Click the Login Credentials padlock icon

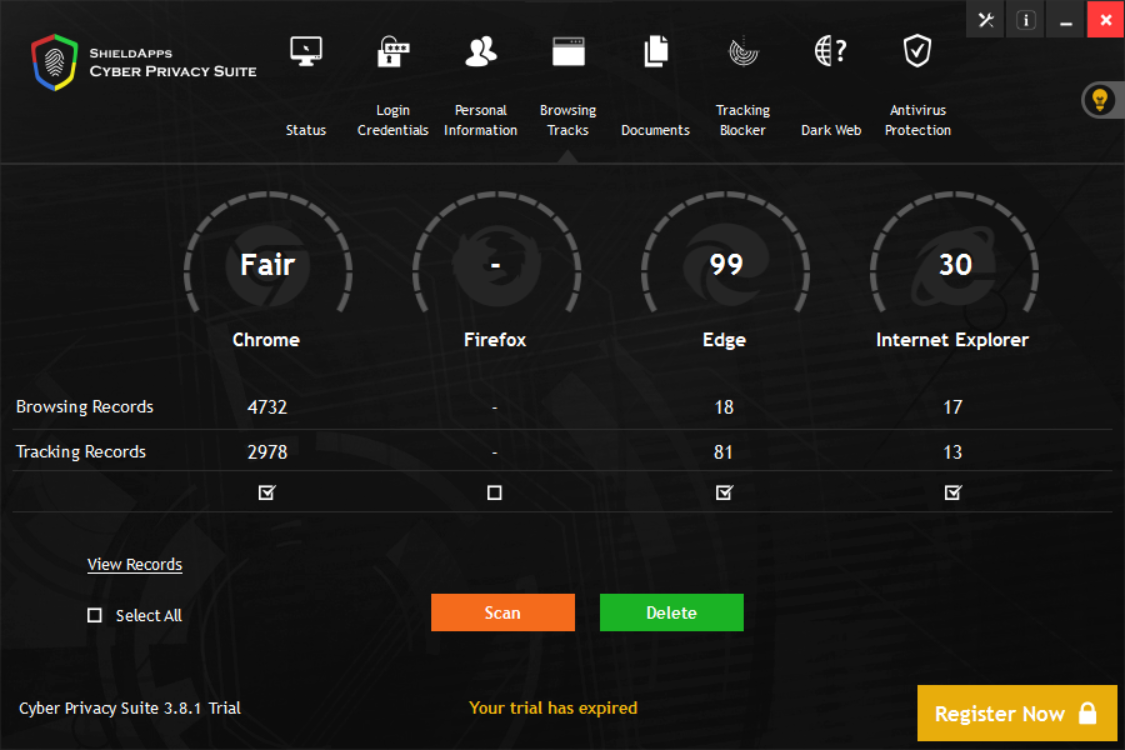(393, 51)
